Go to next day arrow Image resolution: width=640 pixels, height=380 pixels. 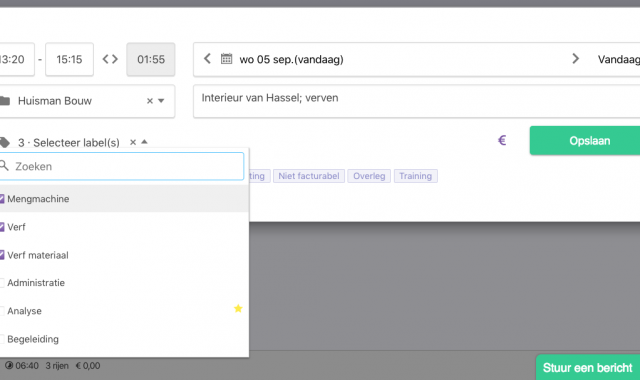pos(576,58)
